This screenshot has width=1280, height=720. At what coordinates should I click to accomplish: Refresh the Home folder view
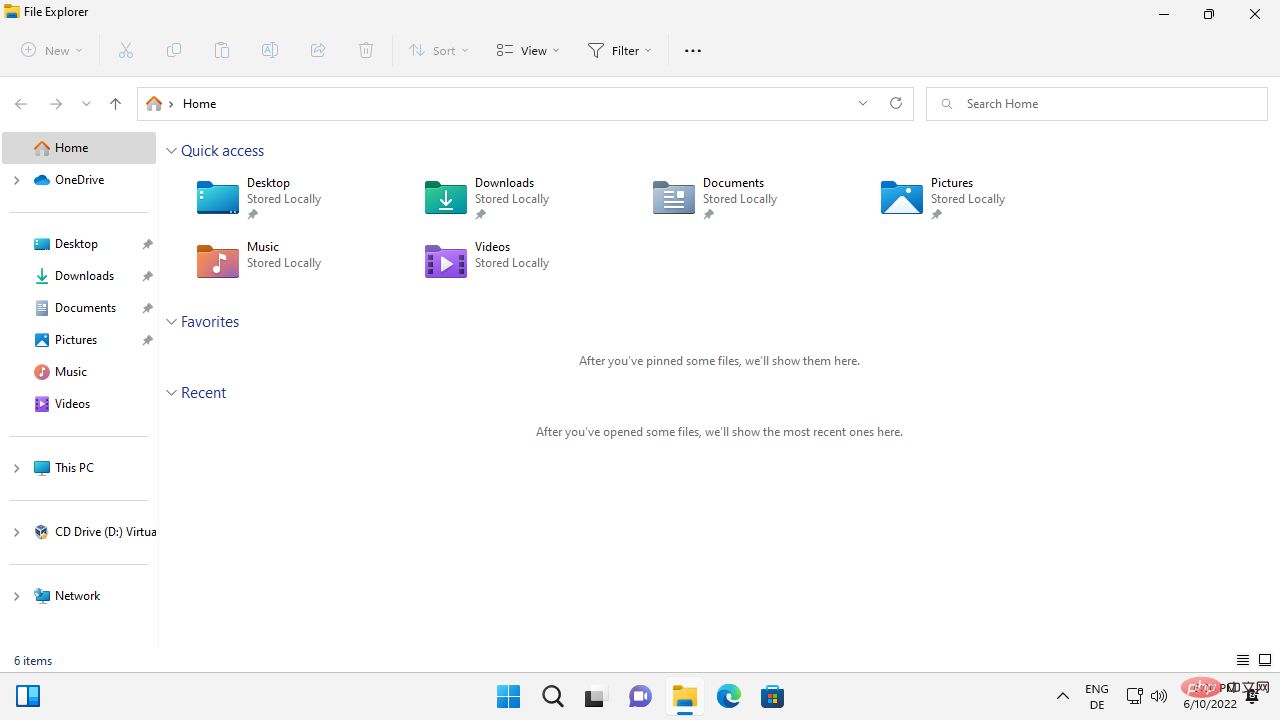click(895, 103)
